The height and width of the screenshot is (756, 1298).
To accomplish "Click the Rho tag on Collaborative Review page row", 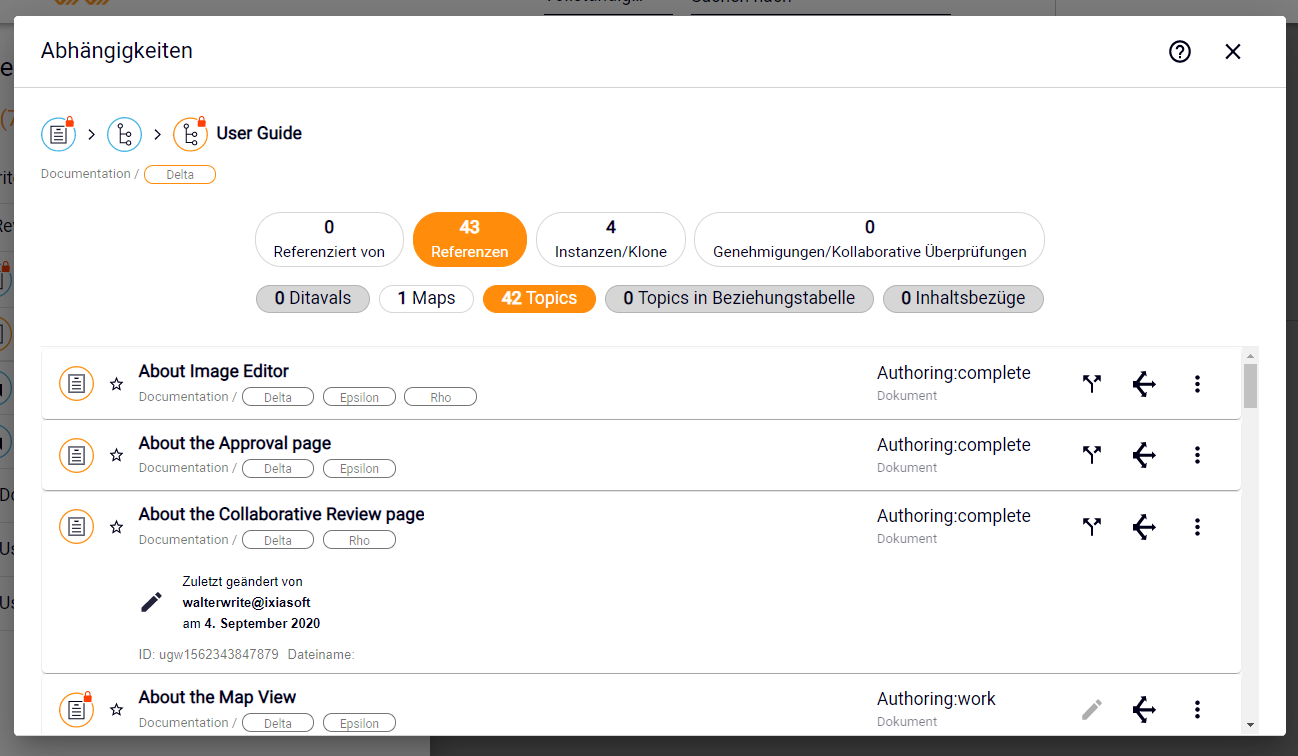I will coord(359,540).
